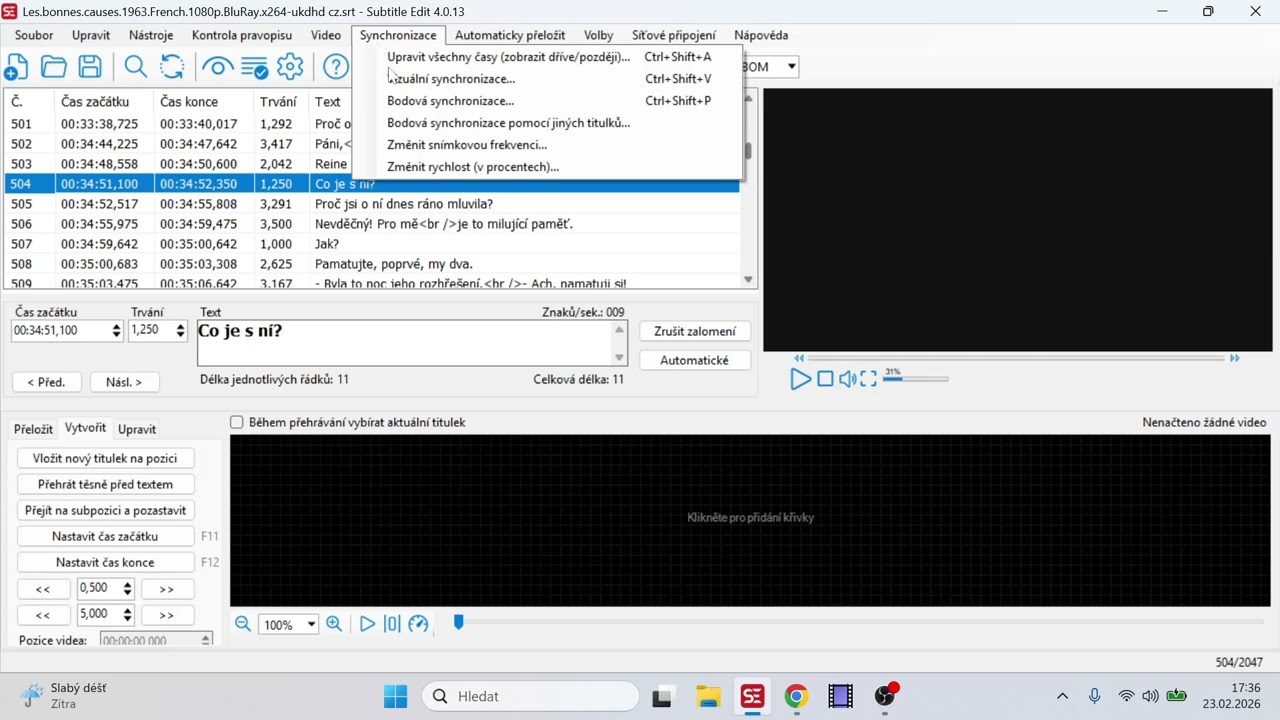Open the encoding dropdown ending in BOM
Image resolution: width=1280 pixels, height=720 pixels.
(x=791, y=67)
